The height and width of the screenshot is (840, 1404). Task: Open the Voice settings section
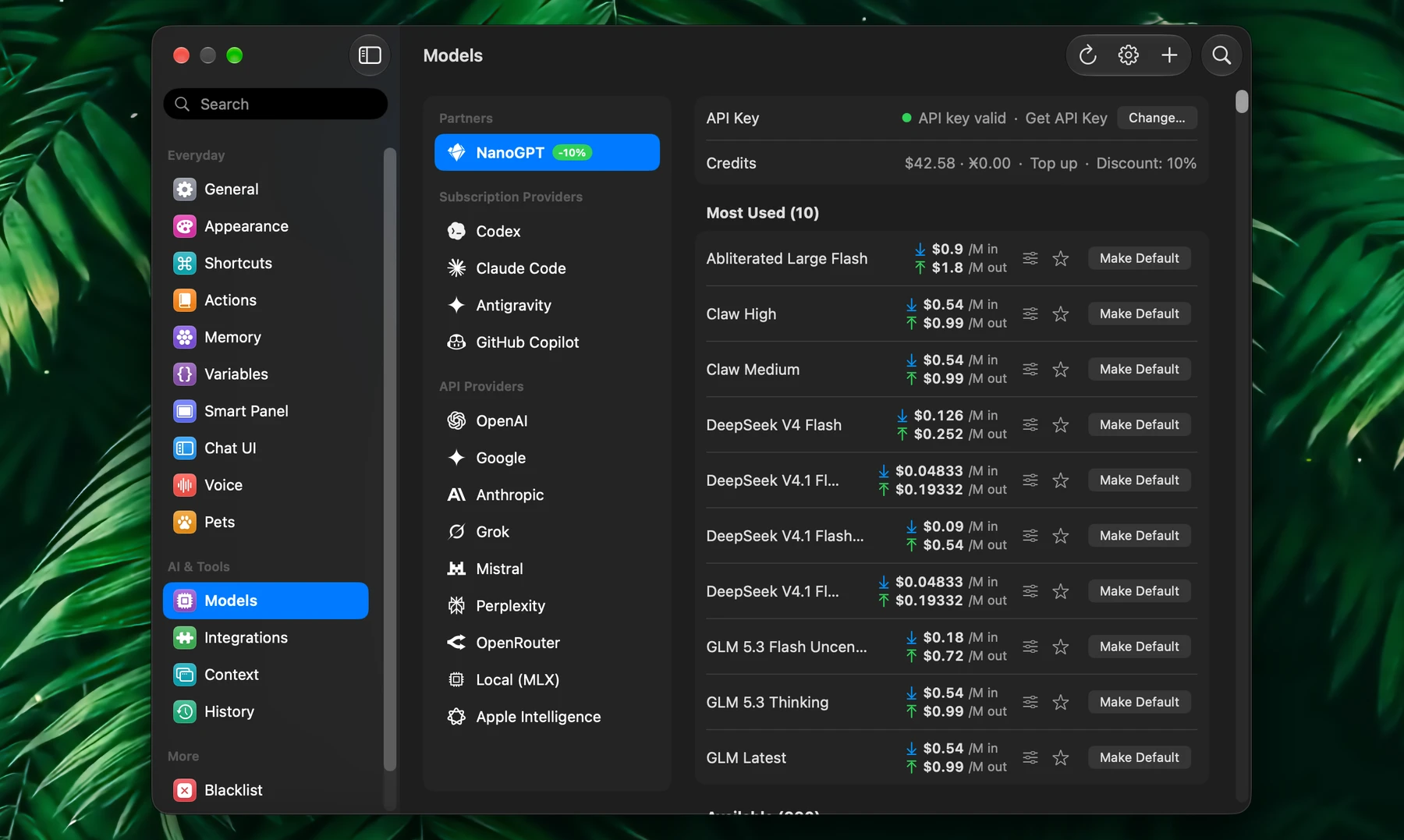[265, 485]
